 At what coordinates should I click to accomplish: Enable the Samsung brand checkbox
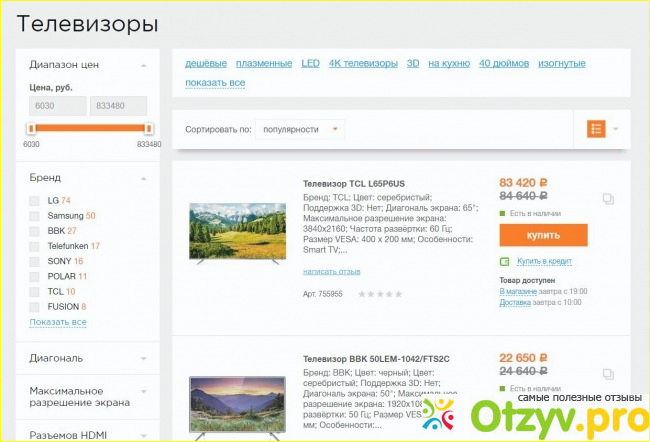(x=37, y=215)
